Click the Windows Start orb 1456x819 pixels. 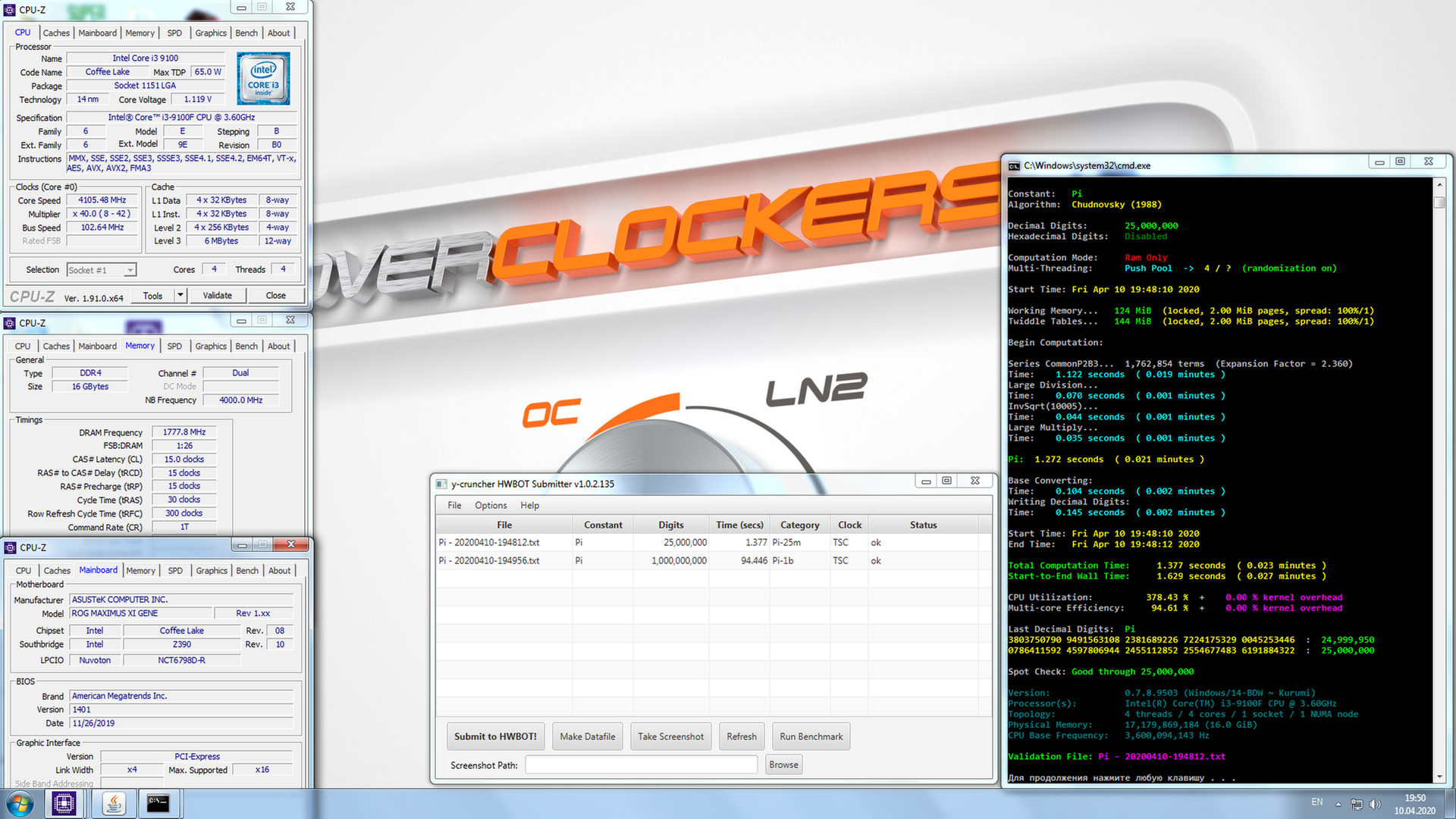pyautogui.click(x=20, y=804)
